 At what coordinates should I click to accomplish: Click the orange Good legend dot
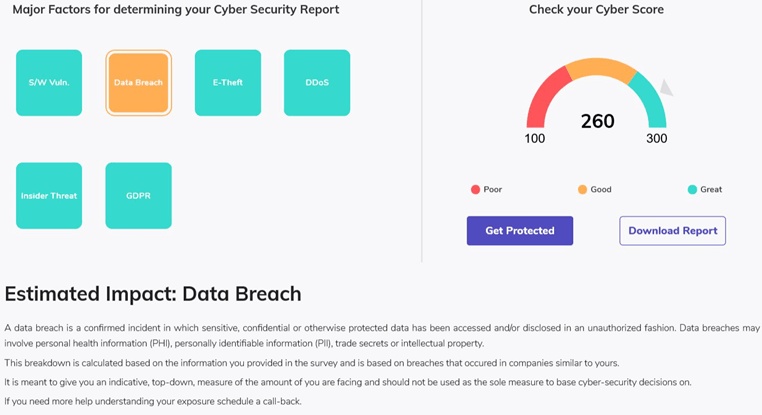(x=582, y=190)
